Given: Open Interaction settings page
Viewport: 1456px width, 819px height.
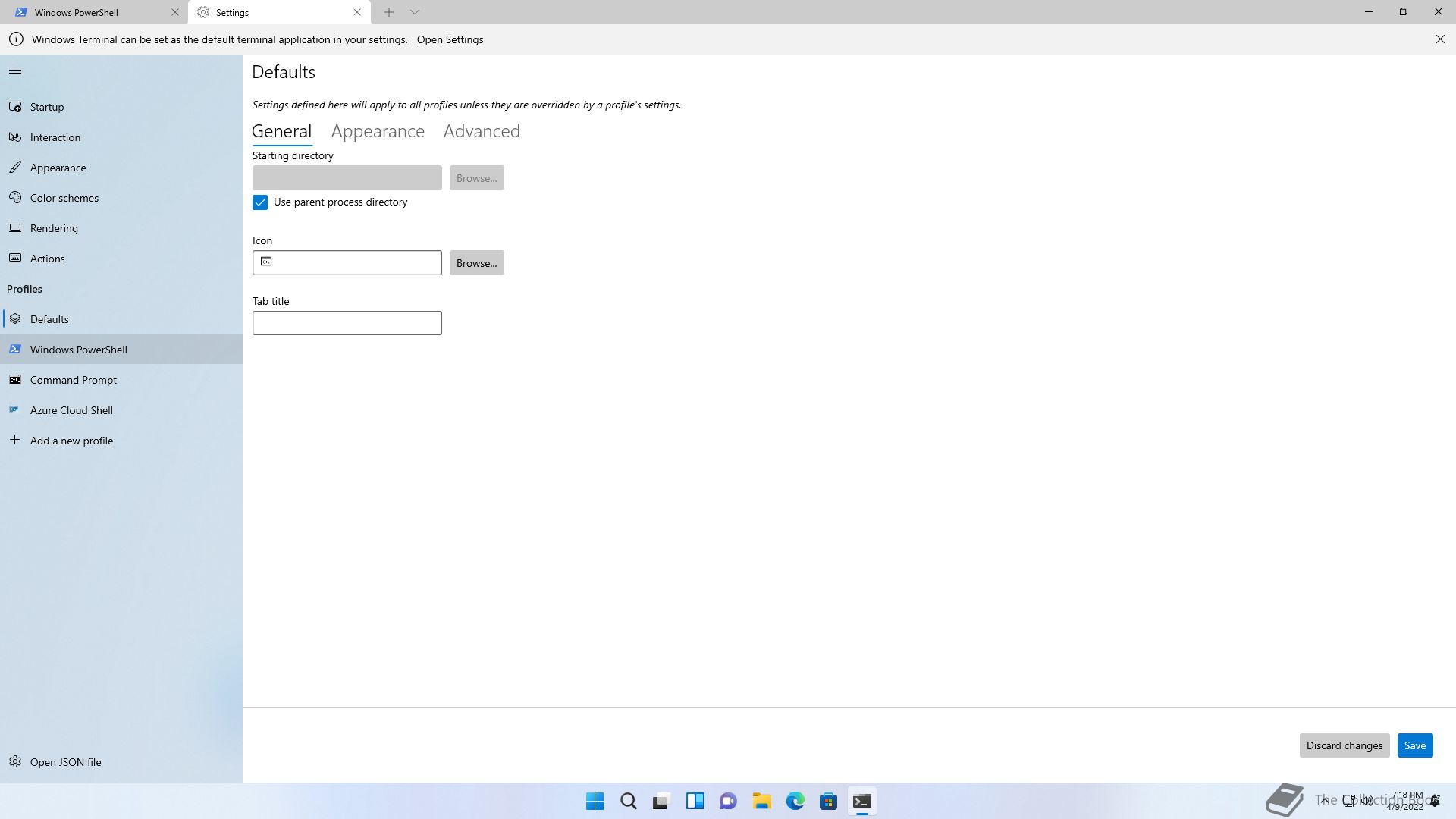Looking at the screenshot, I should tap(121, 137).
